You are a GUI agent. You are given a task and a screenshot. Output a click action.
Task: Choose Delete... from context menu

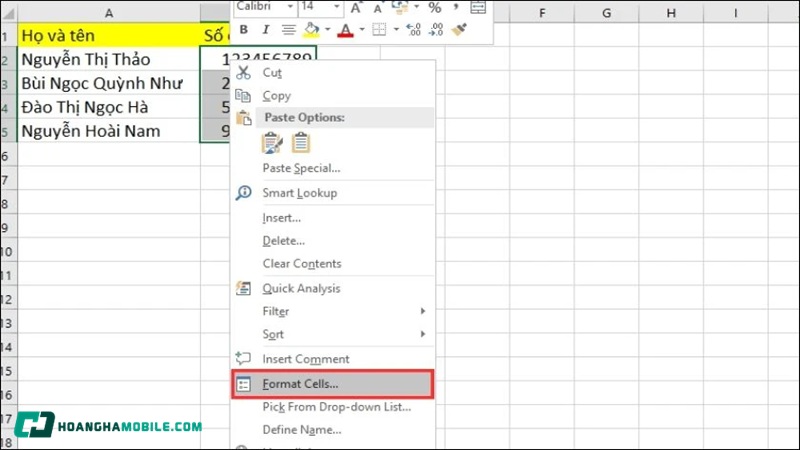(x=333, y=241)
